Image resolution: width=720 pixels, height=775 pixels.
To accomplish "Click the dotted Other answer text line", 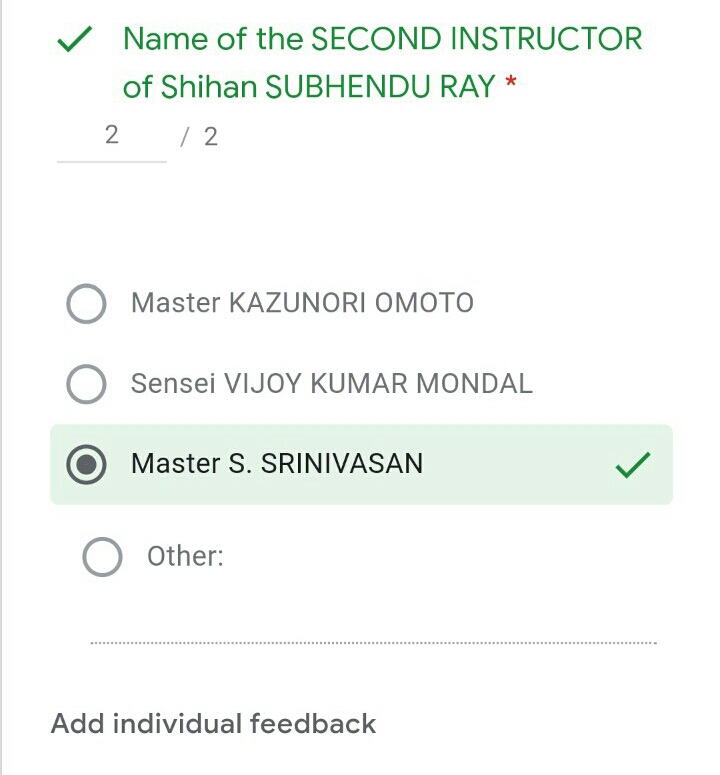I will pyautogui.click(x=373, y=642).
